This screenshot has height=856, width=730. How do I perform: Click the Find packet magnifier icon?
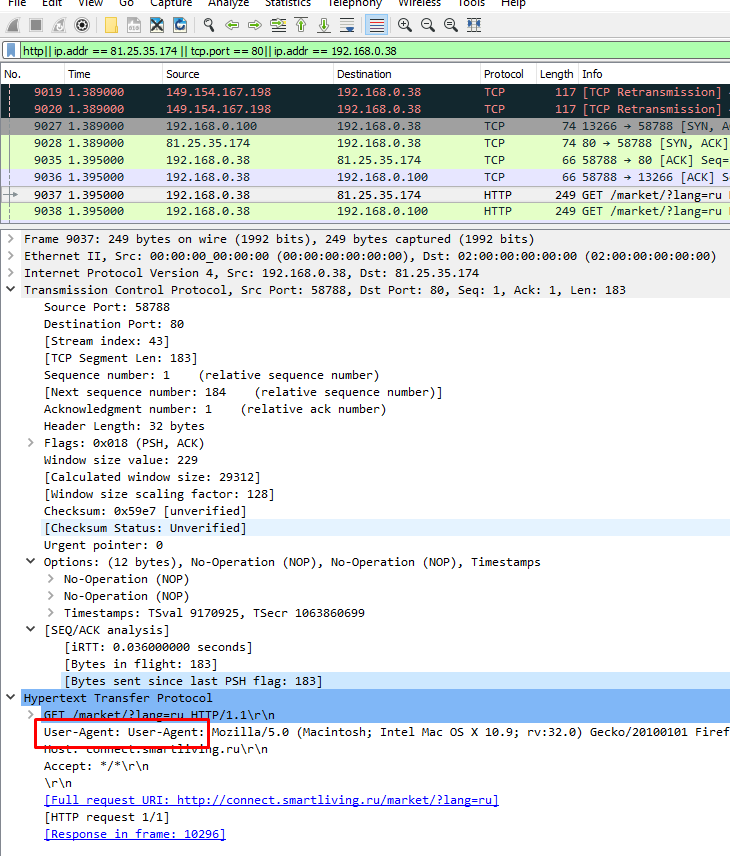209,25
